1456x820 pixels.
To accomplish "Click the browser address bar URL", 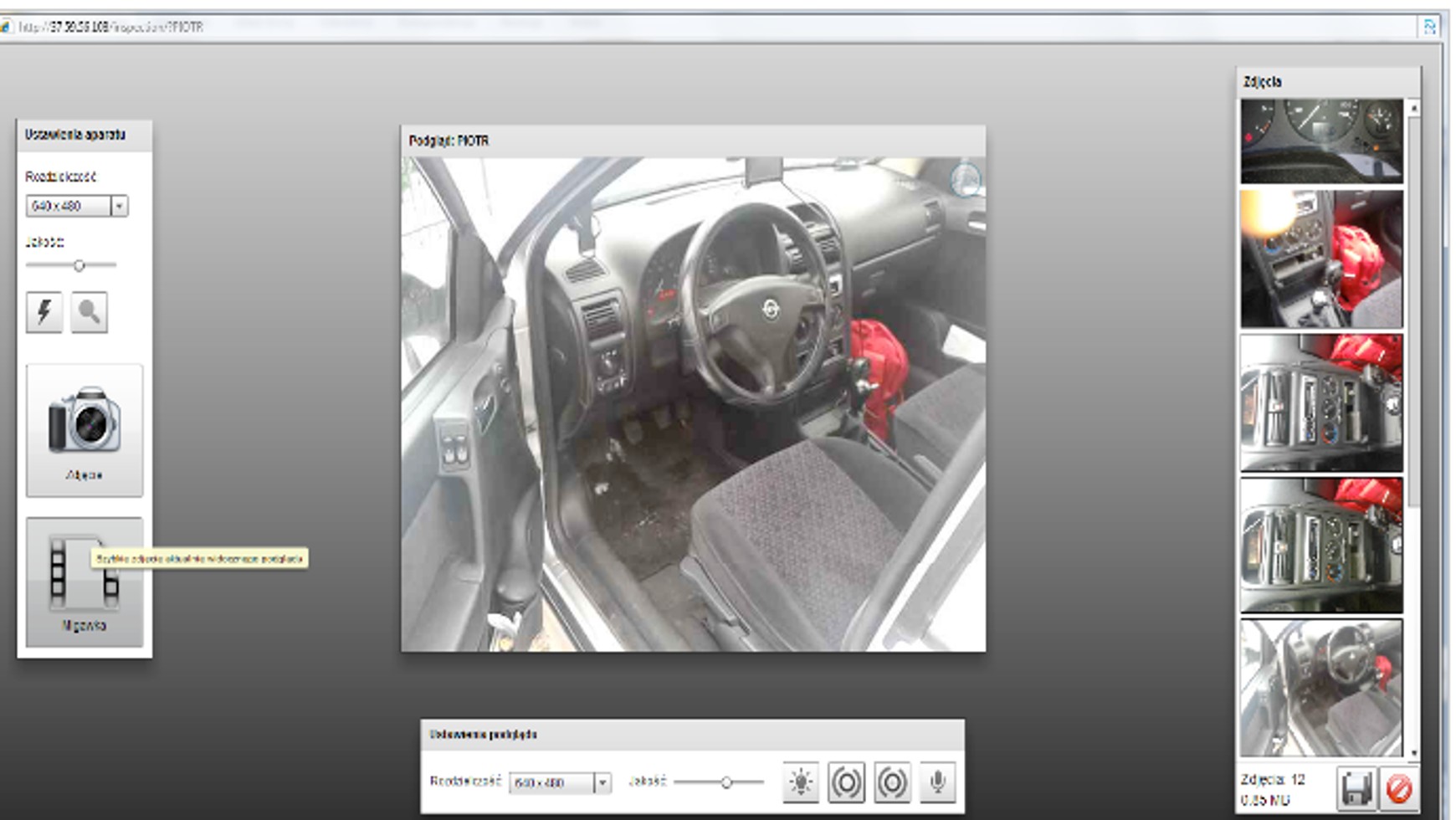I will [x=113, y=27].
